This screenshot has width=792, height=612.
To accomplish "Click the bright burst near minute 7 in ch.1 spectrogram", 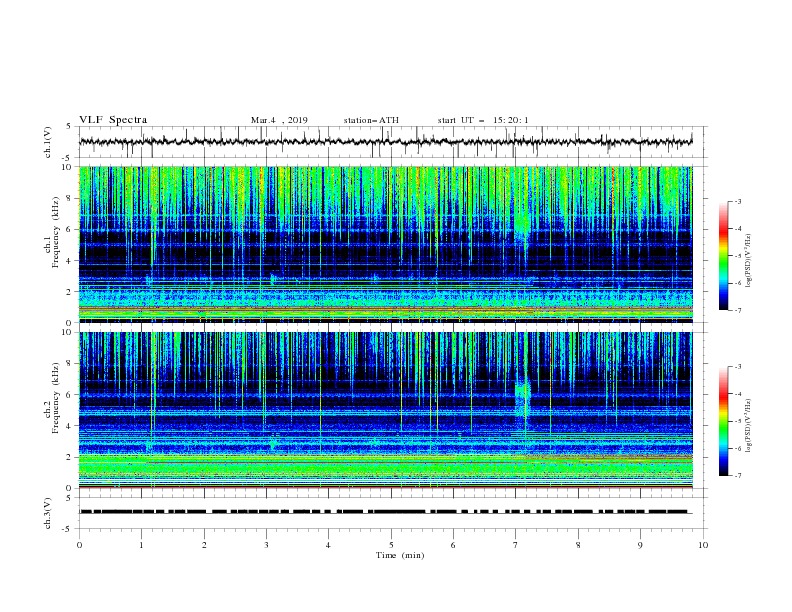I will click(x=523, y=222).
